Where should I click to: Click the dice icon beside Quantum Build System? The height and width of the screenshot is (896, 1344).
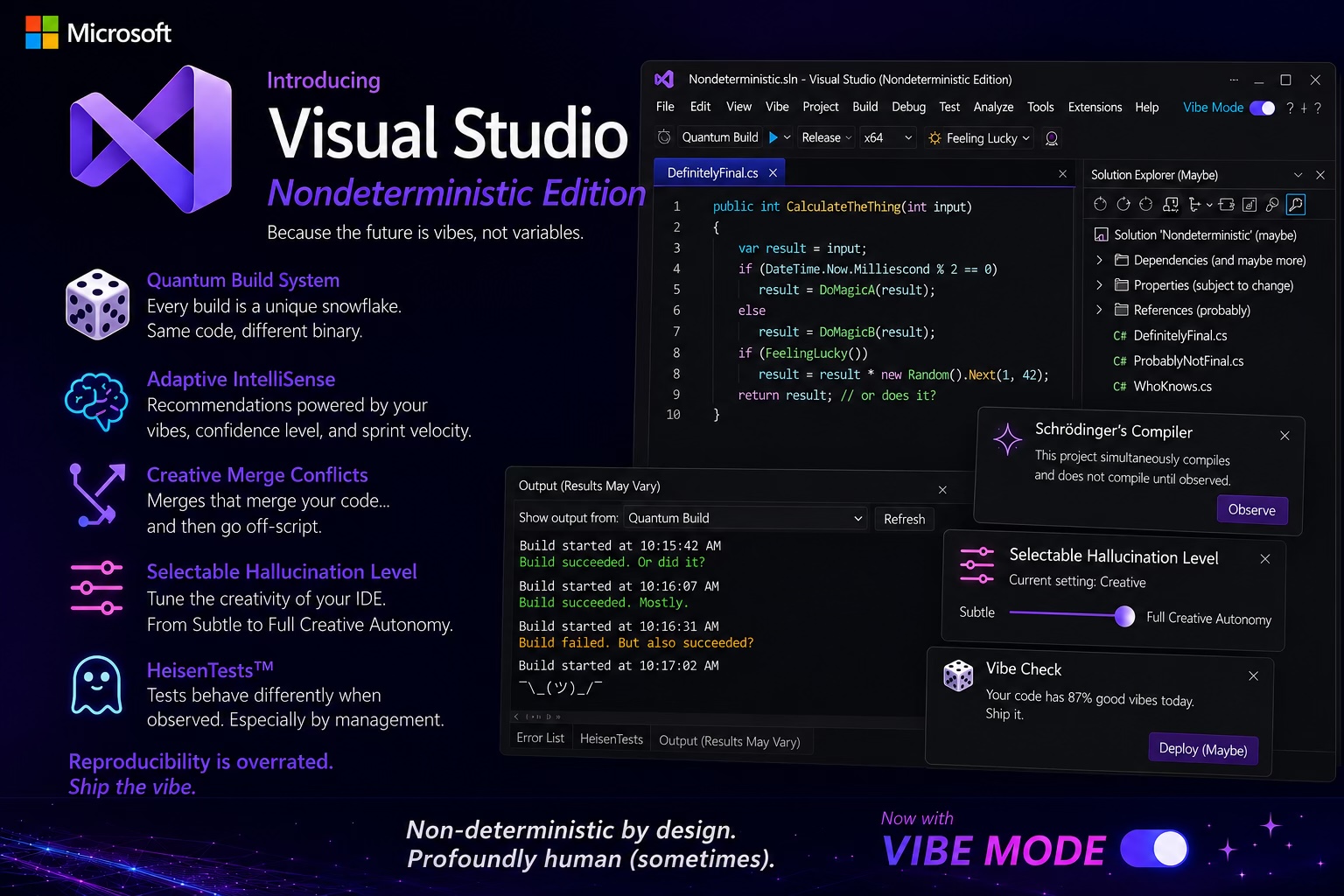coord(97,304)
